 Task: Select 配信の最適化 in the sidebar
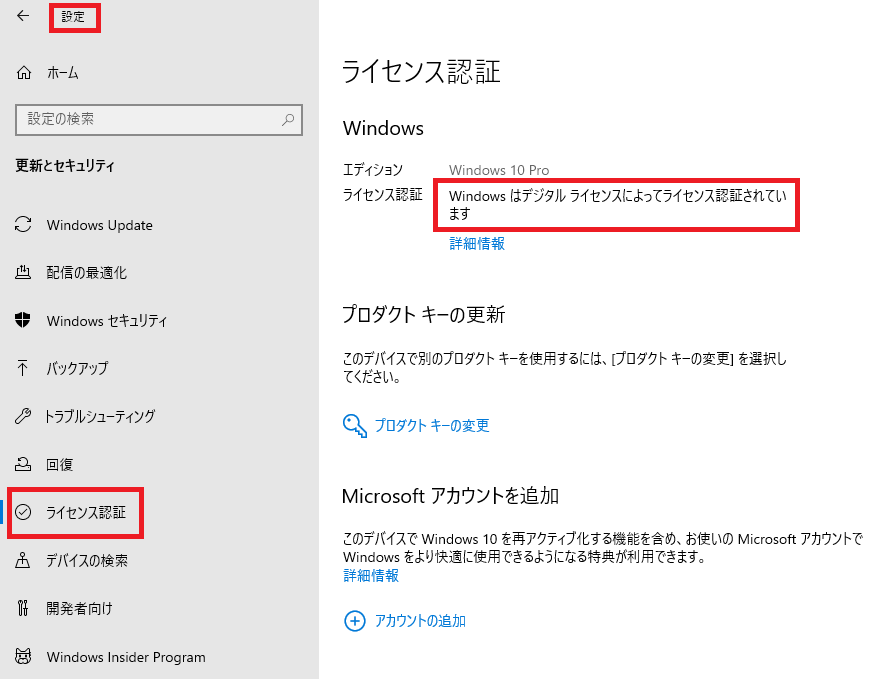(86, 273)
